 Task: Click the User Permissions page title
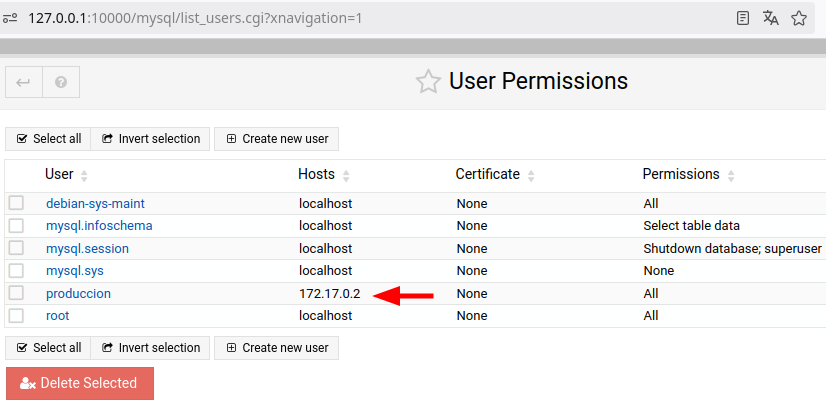(538, 82)
